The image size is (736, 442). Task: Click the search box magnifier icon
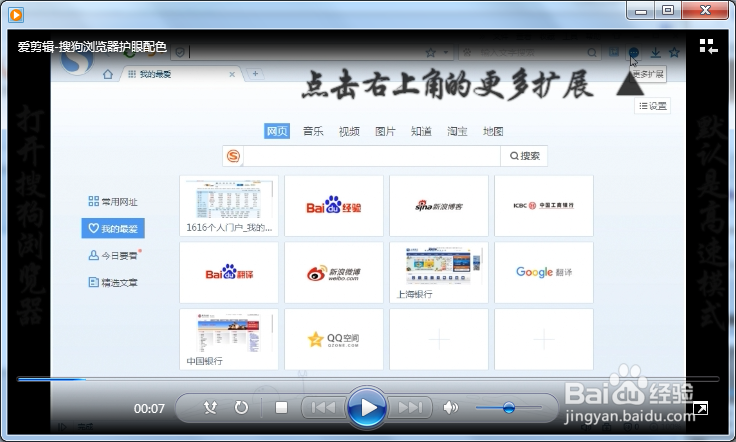tap(592, 53)
